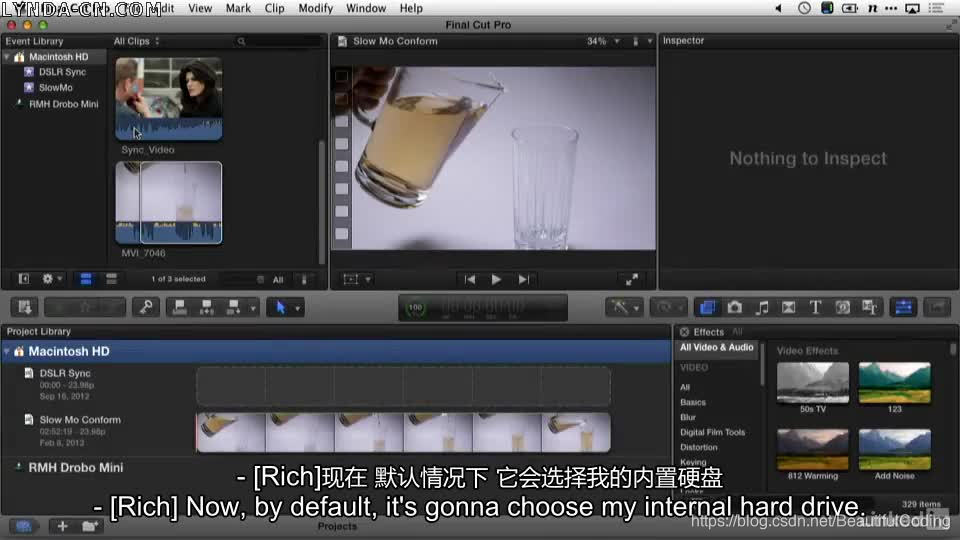Show the Effects Browser icon
This screenshot has height=540, width=960.
coord(707,307)
